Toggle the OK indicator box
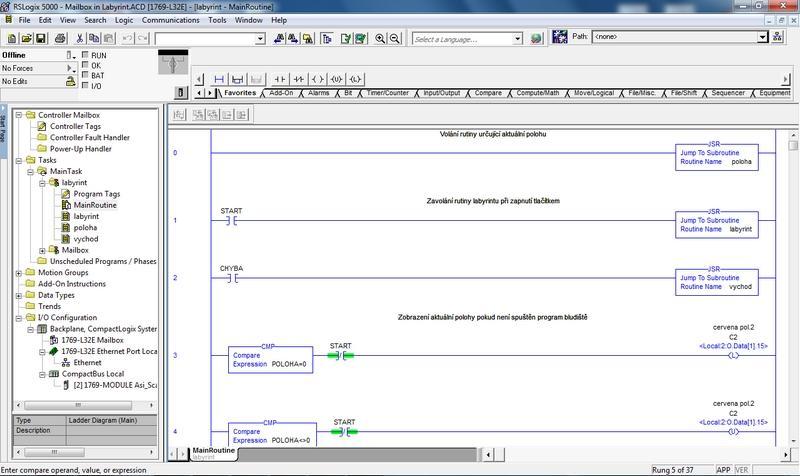 click(85, 65)
